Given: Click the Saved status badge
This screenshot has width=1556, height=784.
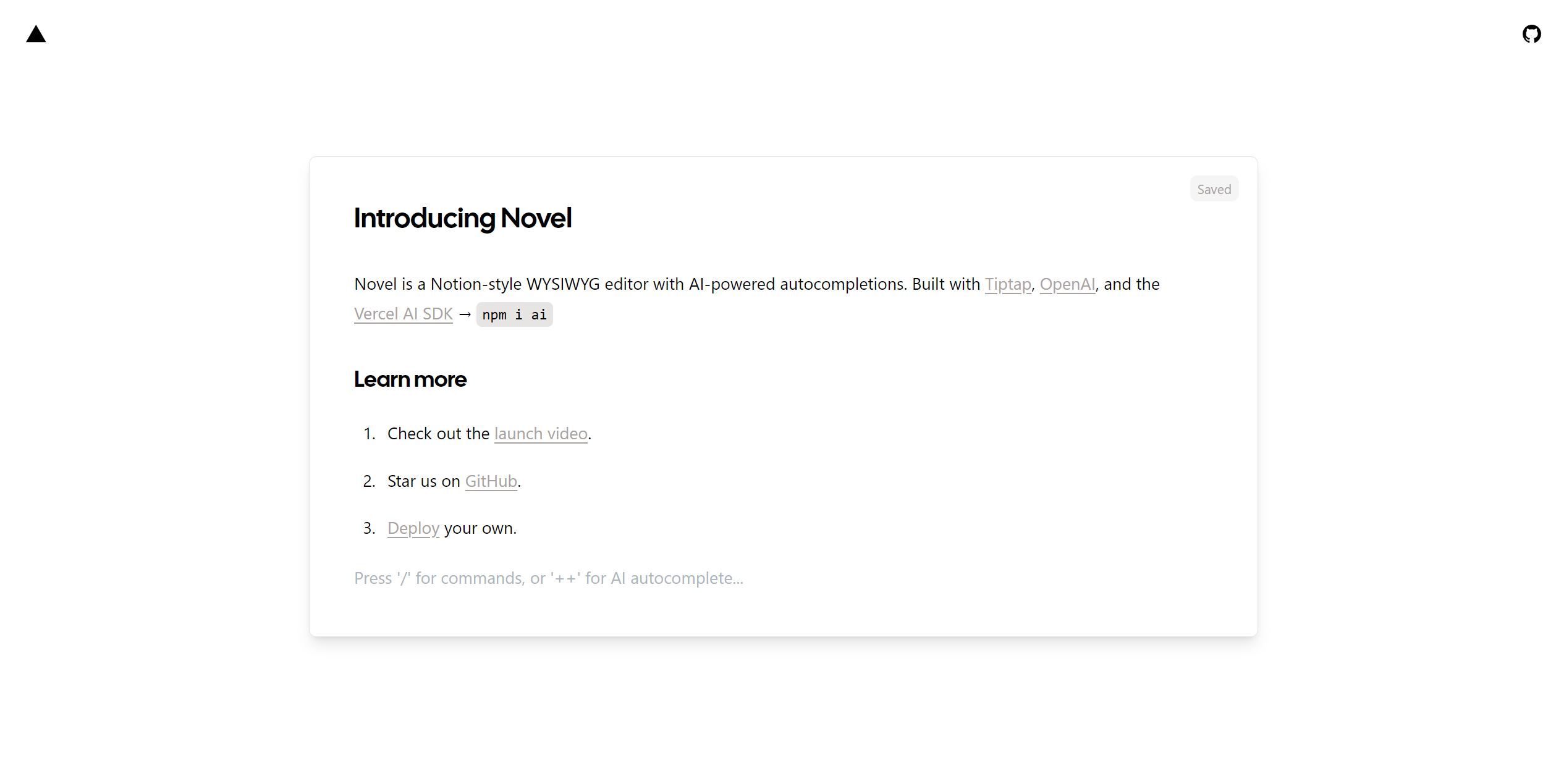Looking at the screenshot, I should (1213, 188).
